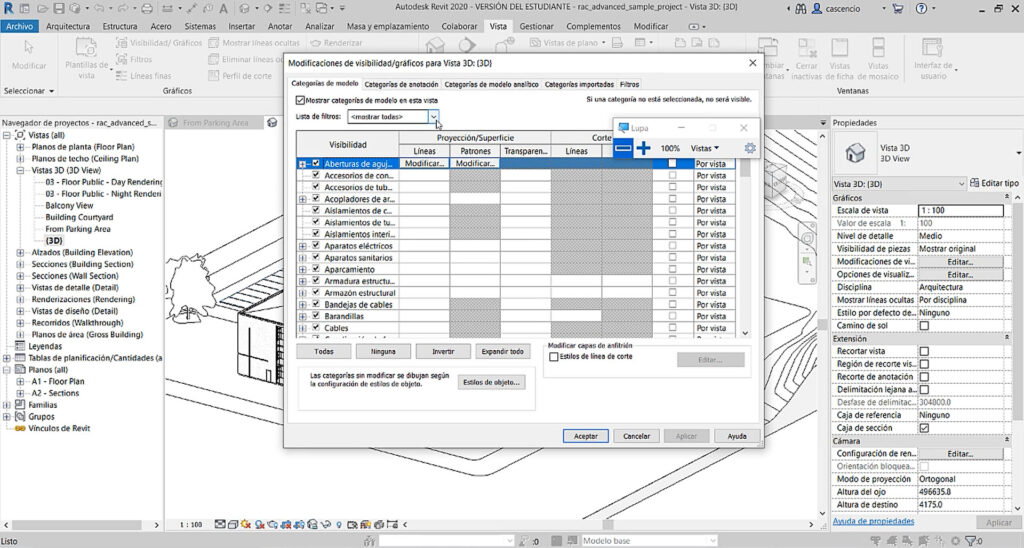Open the 'Lista de filtros' dropdown
1024x548 pixels.
coord(434,117)
